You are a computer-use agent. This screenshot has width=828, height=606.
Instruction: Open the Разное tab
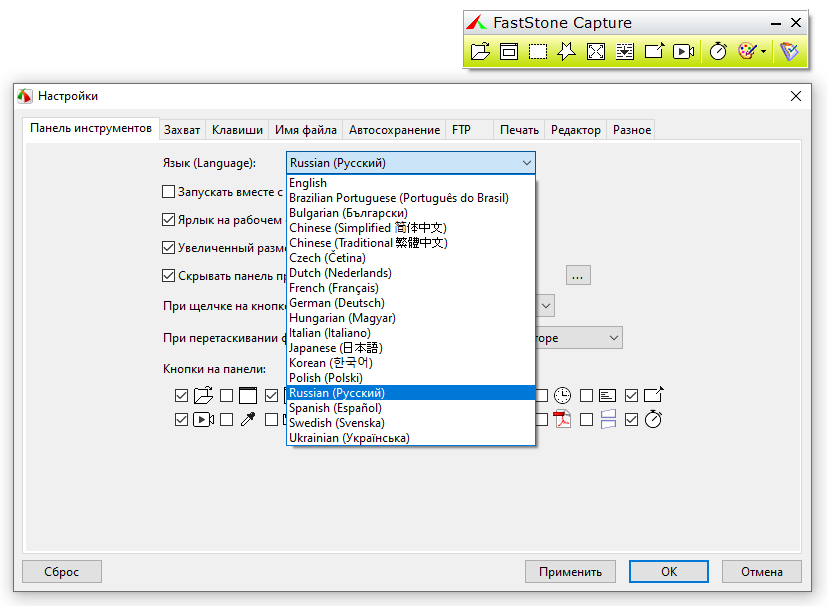[x=632, y=130]
